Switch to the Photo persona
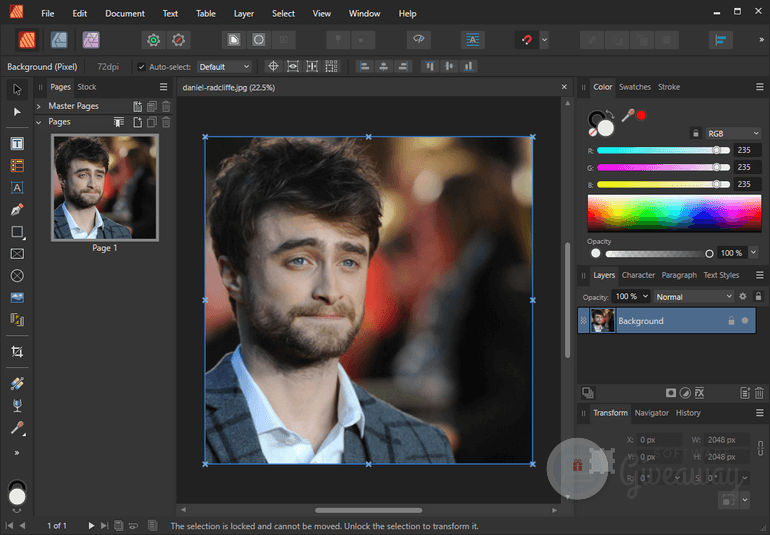The height and width of the screenshot is (535, 770). point(91,40)
